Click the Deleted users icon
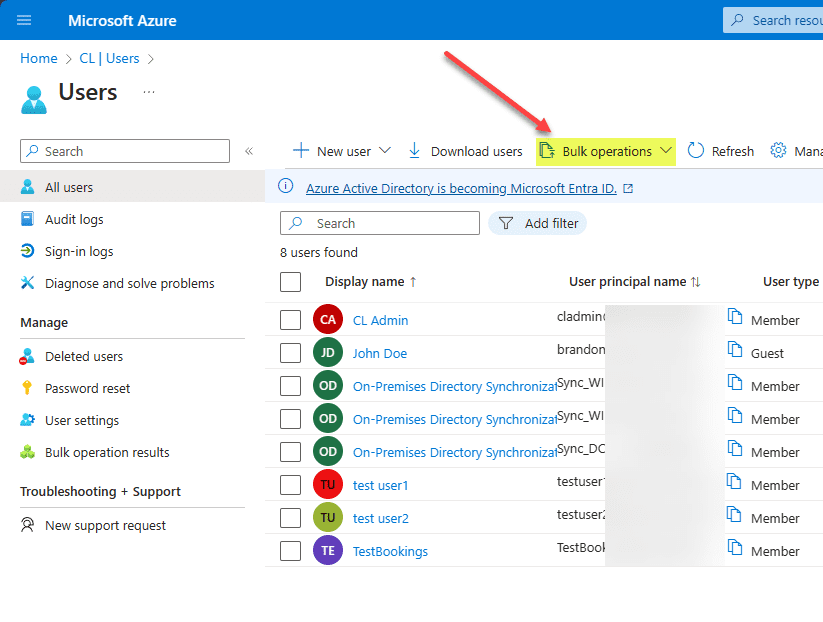 [x=27, y=356]
